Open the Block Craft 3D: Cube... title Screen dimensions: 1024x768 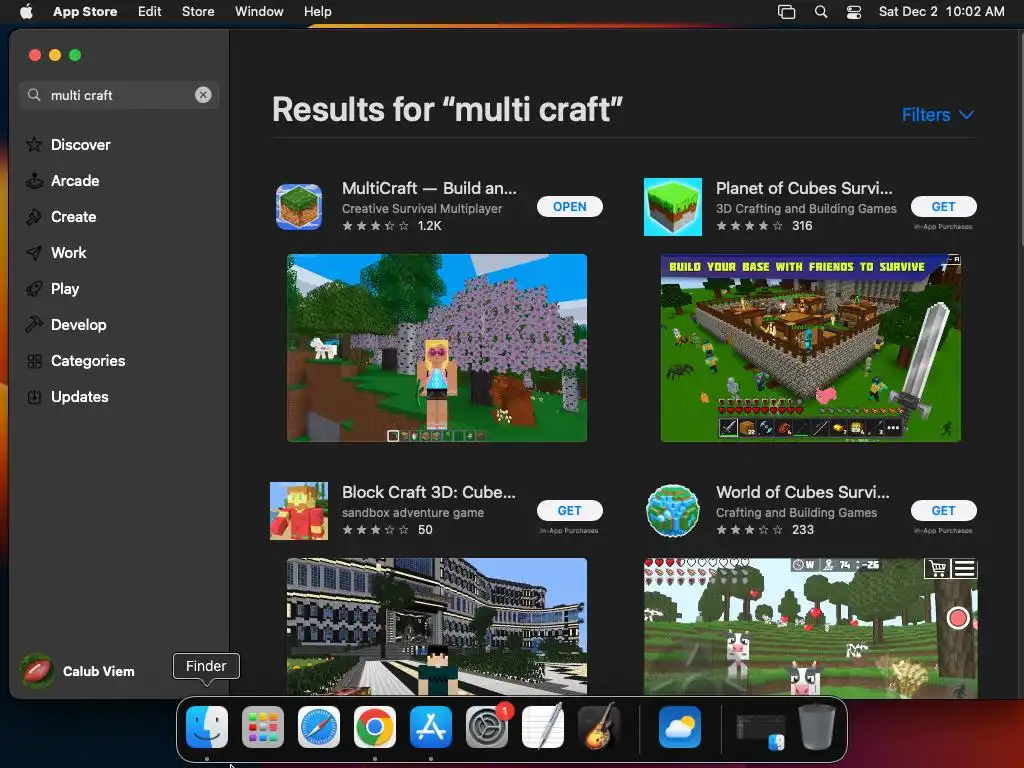click(428, 492)
